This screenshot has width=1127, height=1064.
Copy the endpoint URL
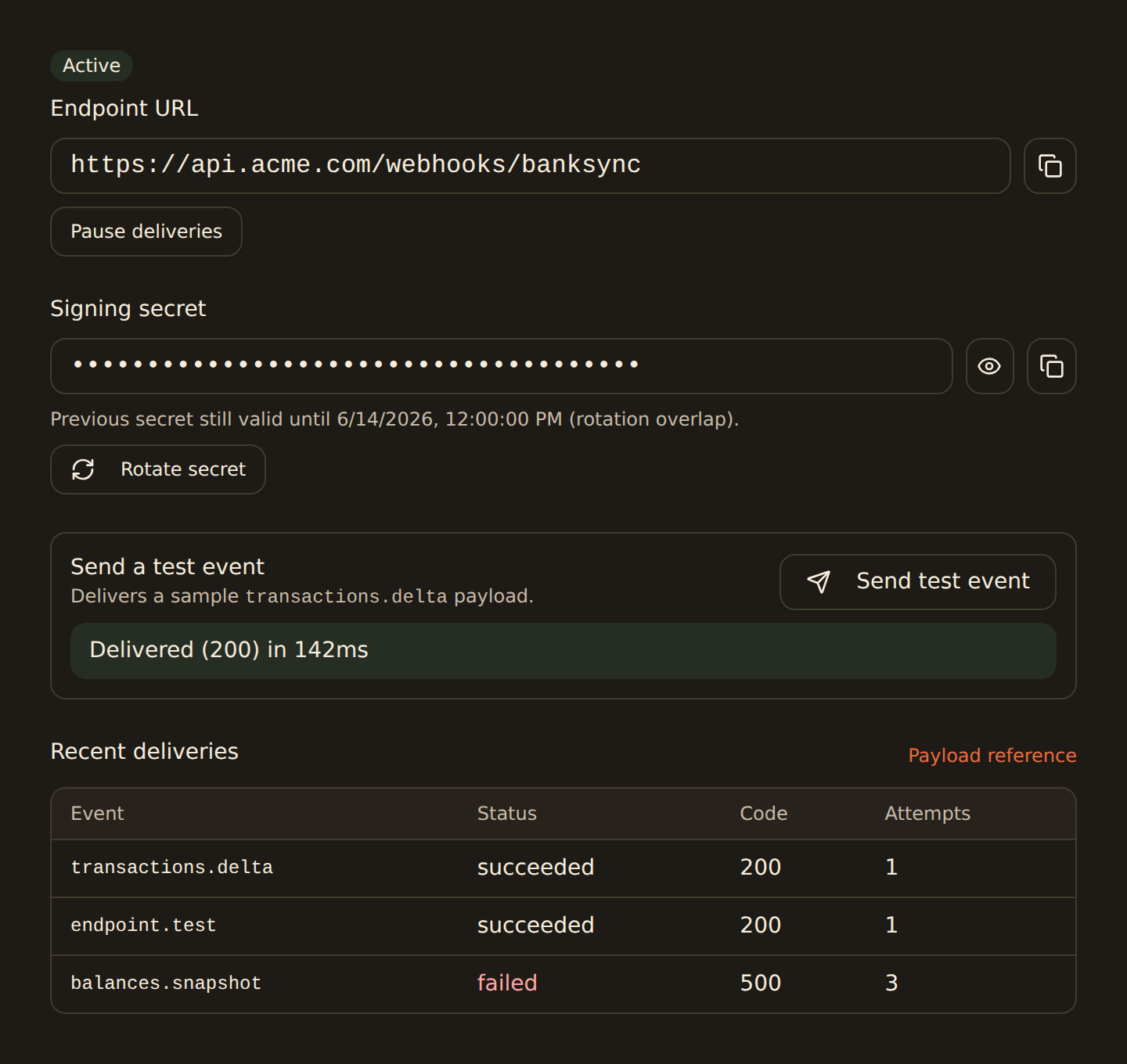pyautogui.click(x=1050, y=166)
